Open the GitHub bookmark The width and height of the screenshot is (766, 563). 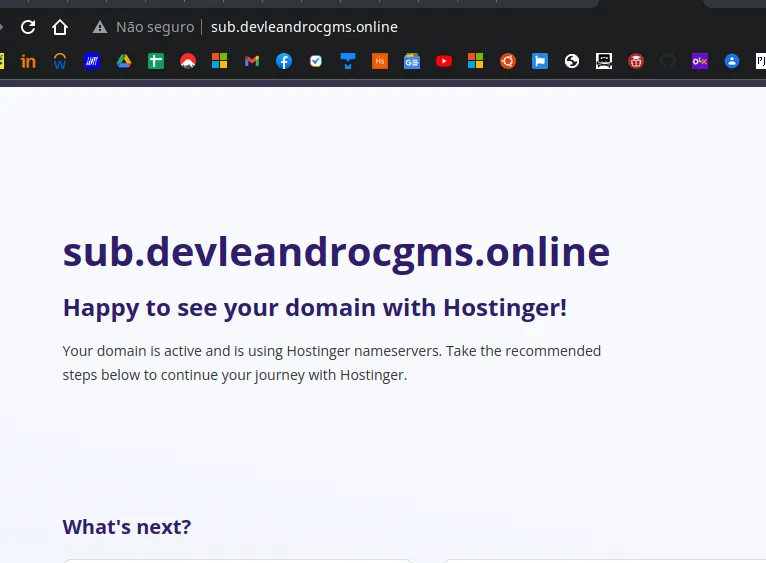pyautogui.click(x=668, y=61)
